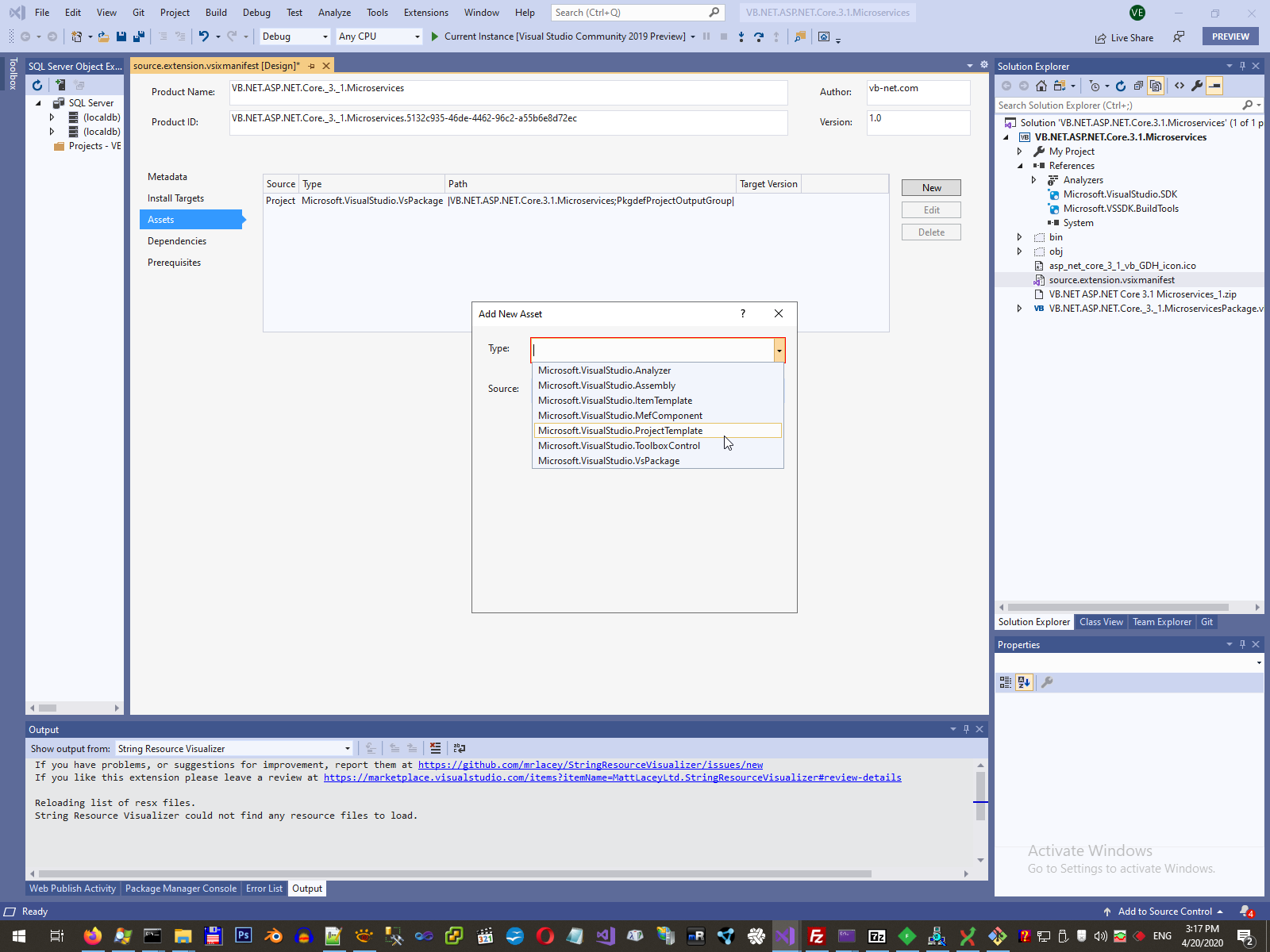1270x952 pixels.
Task: Switch to the Team Explorer tab
Action: pos(1161,622)
